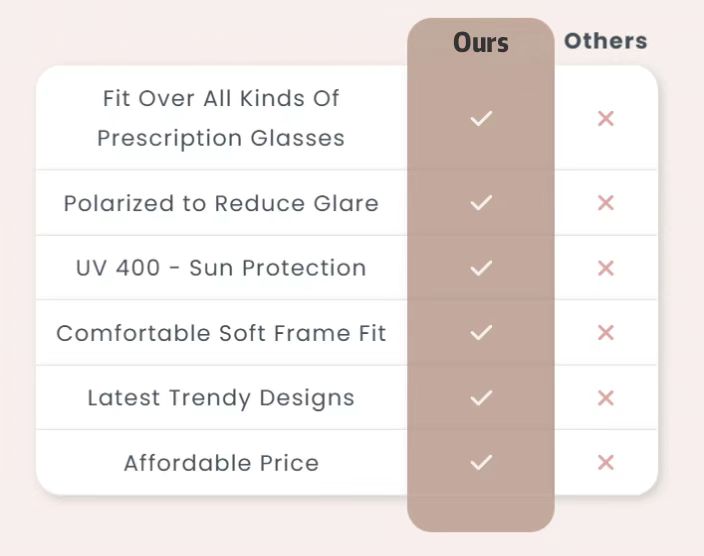
Task: Select the Latest Trendy Designs label
Action: point(221,398)
